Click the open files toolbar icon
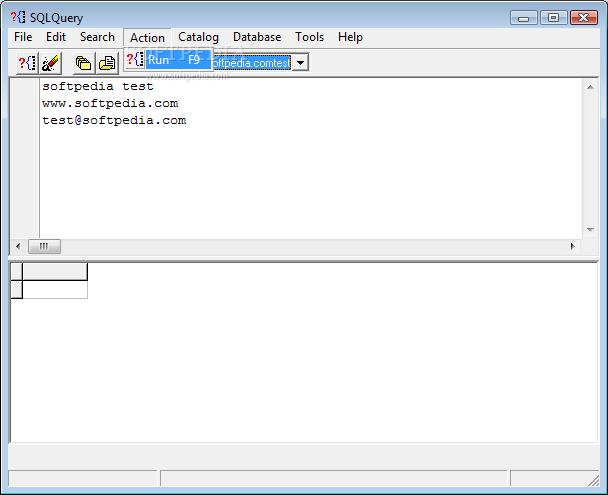Image resolution: width=608 pixels, height=495 pixels. tap(84, 63)
